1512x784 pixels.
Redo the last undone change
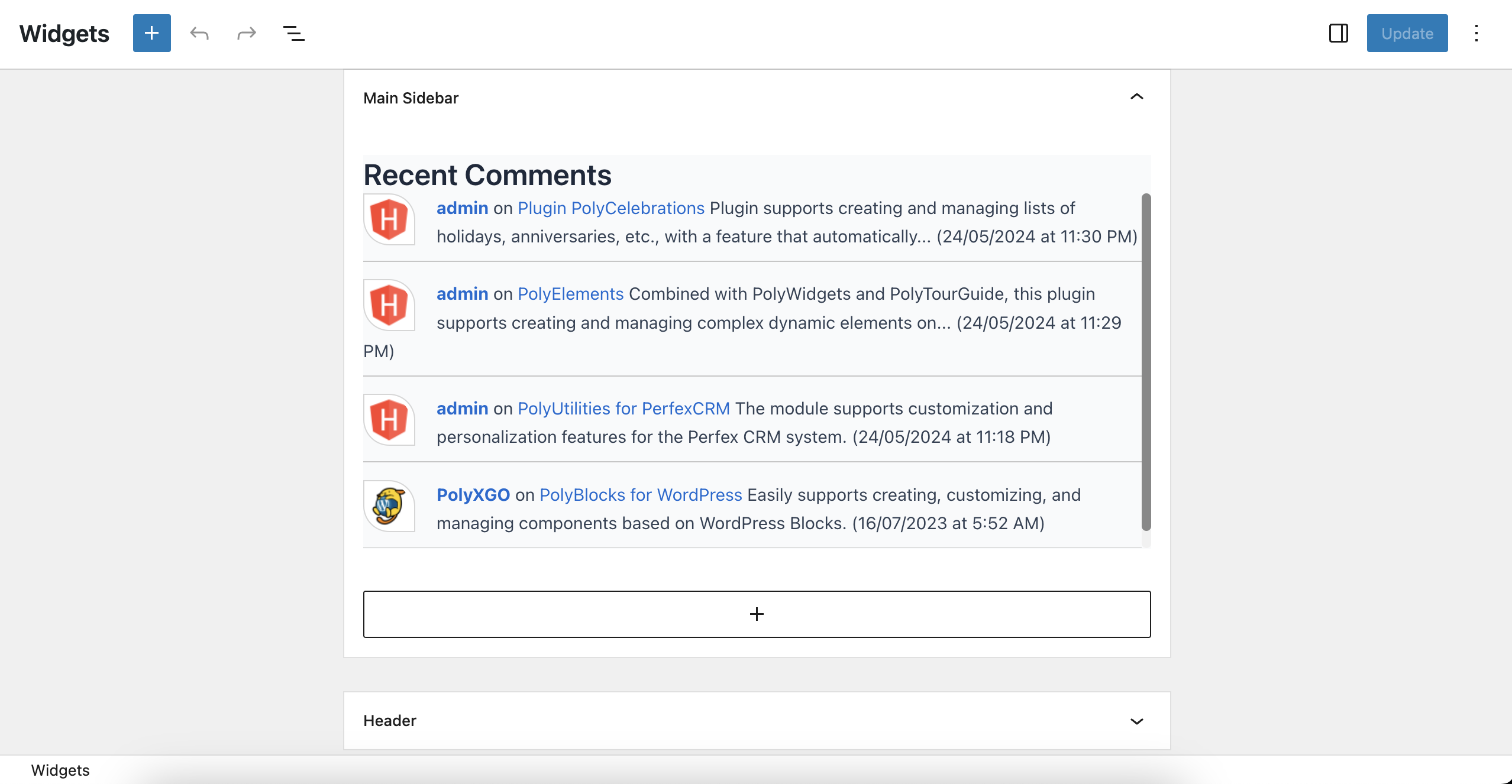tap(247, 33)
